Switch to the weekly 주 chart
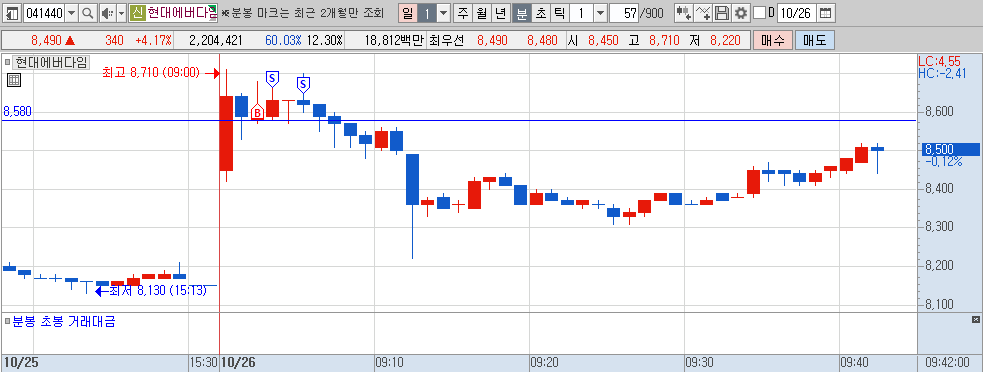Image resolution: width=983 pixels, height=372 pixels. click(463, 13)
